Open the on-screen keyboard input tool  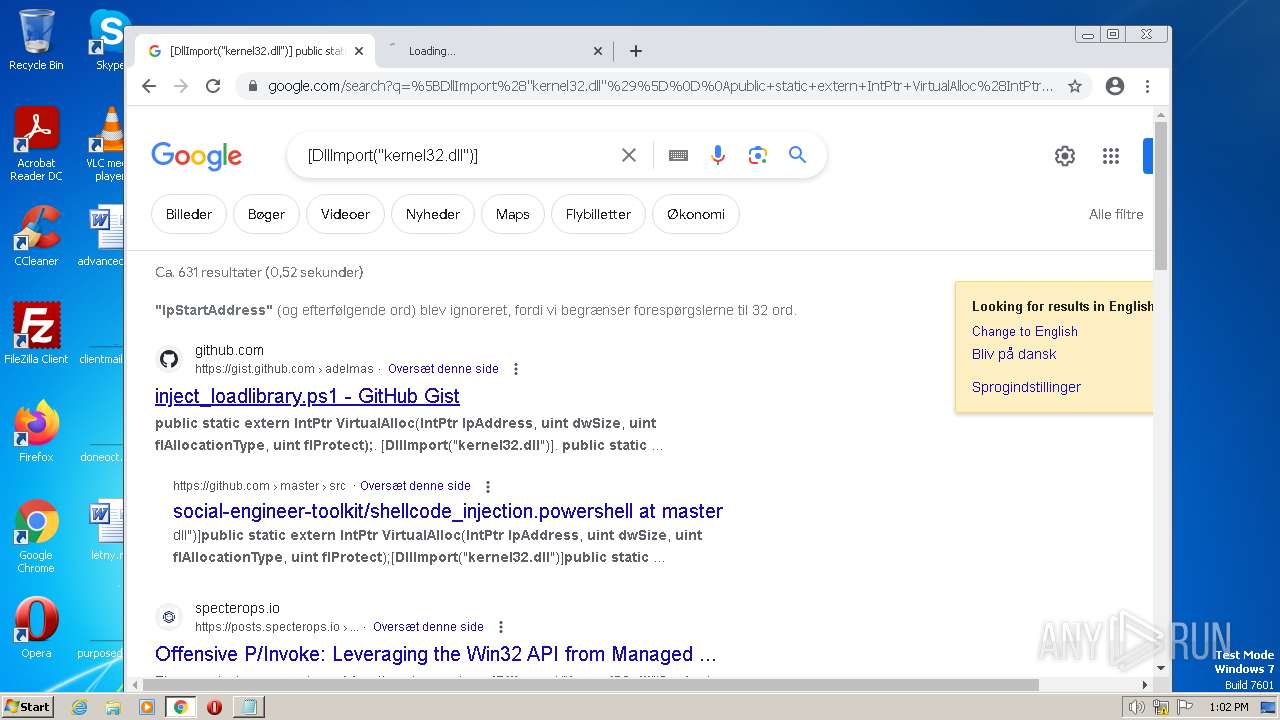(678, 155)
